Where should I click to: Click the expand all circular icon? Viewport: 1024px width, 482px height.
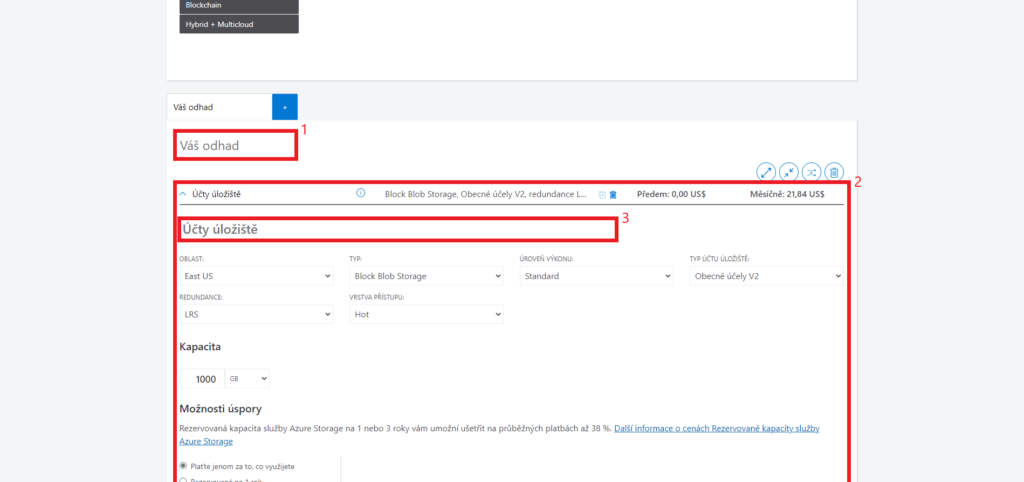click(767, 172)
